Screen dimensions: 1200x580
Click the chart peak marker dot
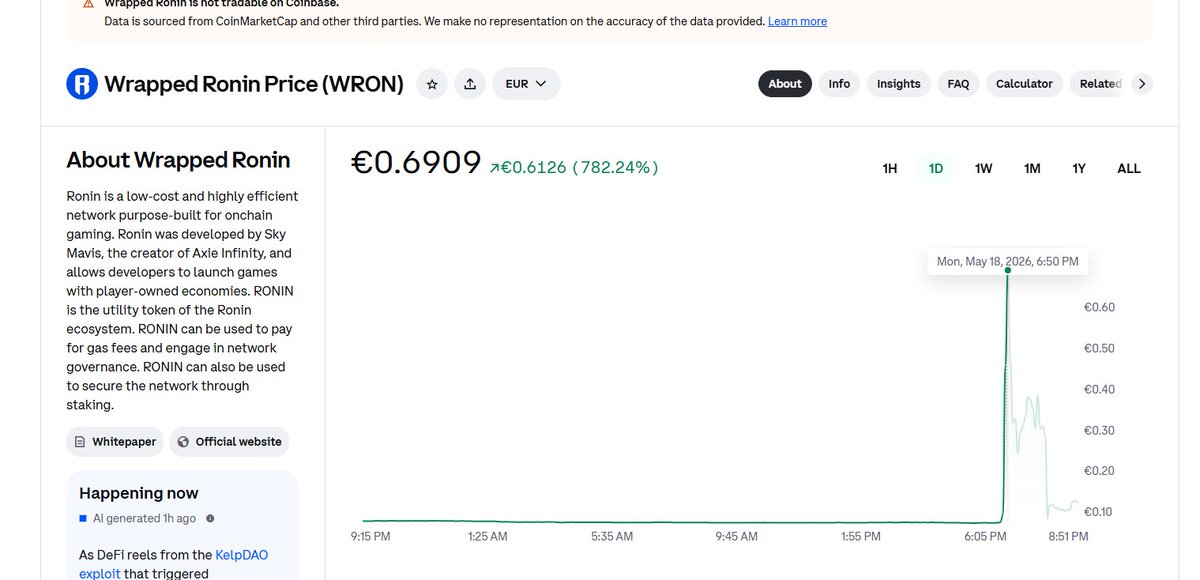(1007, 270)
